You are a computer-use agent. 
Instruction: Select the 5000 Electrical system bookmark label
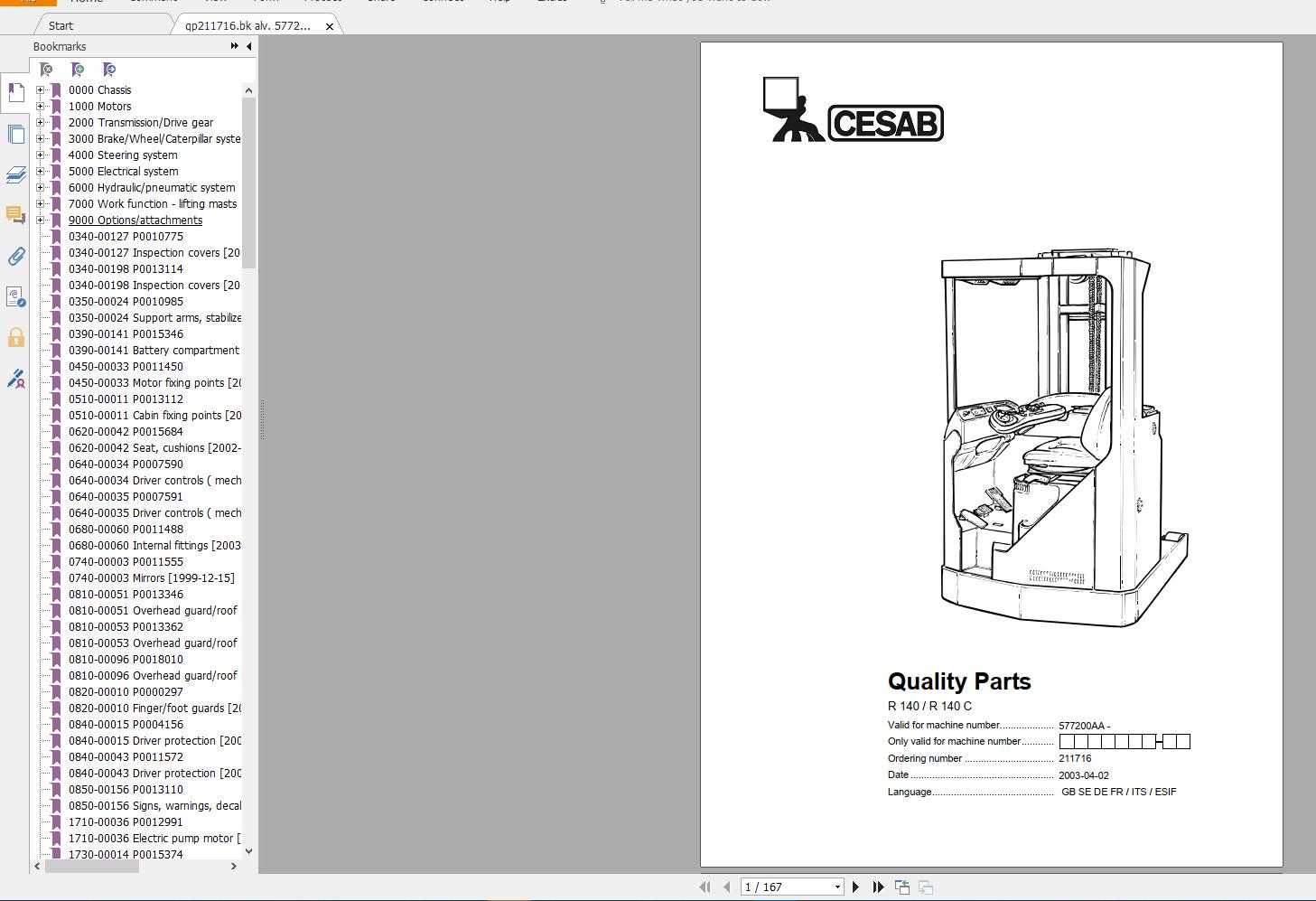click(124, 172)
